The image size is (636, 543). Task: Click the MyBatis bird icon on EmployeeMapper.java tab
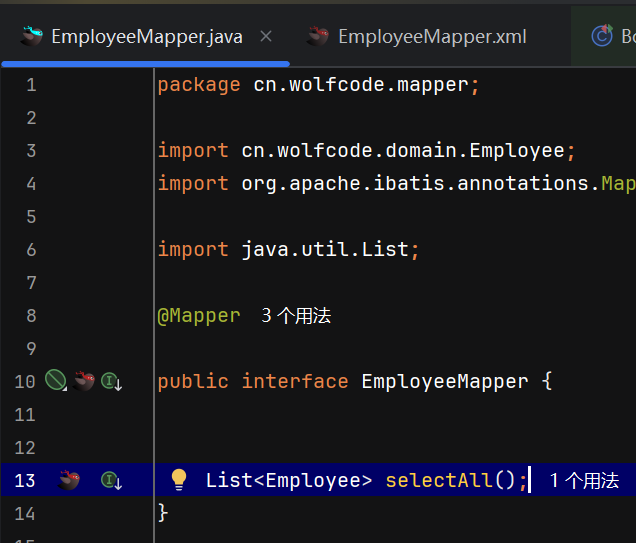click(32, 36)
